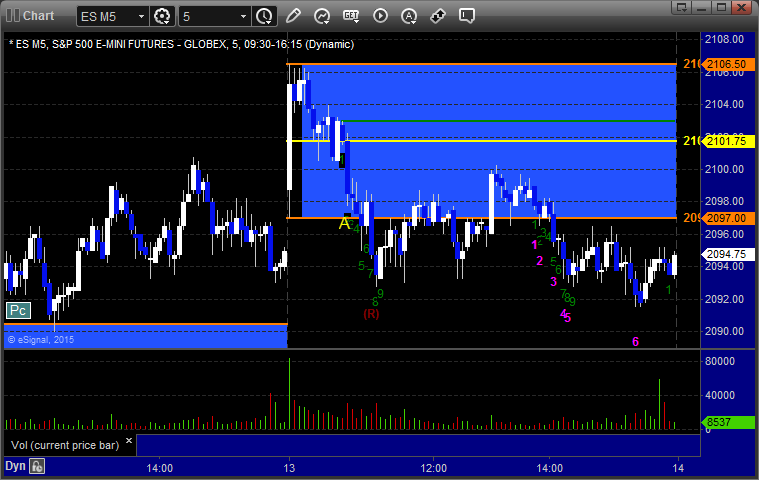Click the orange 2106.50 price marker
Viewport: 759px width, 480px height.
[728, 64]
